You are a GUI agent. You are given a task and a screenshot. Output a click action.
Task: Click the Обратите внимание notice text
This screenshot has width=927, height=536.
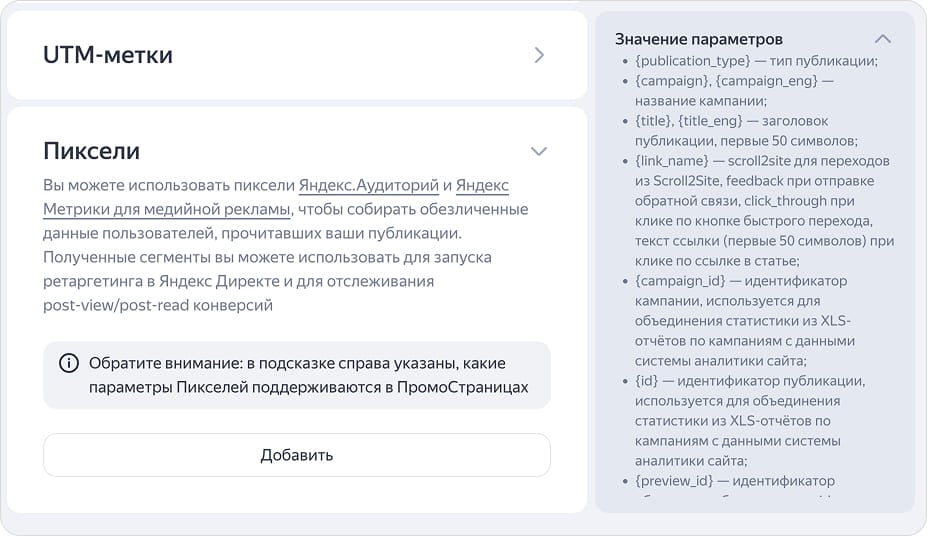click(x=308, y=375)
